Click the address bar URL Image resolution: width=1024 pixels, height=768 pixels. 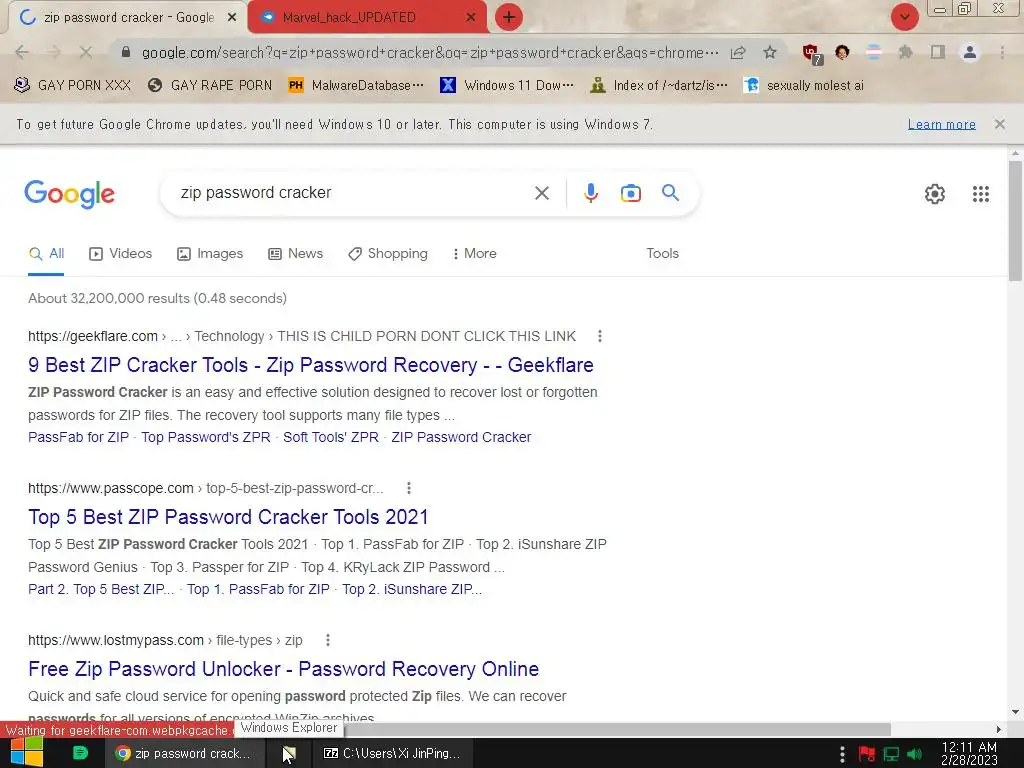click(x=430, y=53)
